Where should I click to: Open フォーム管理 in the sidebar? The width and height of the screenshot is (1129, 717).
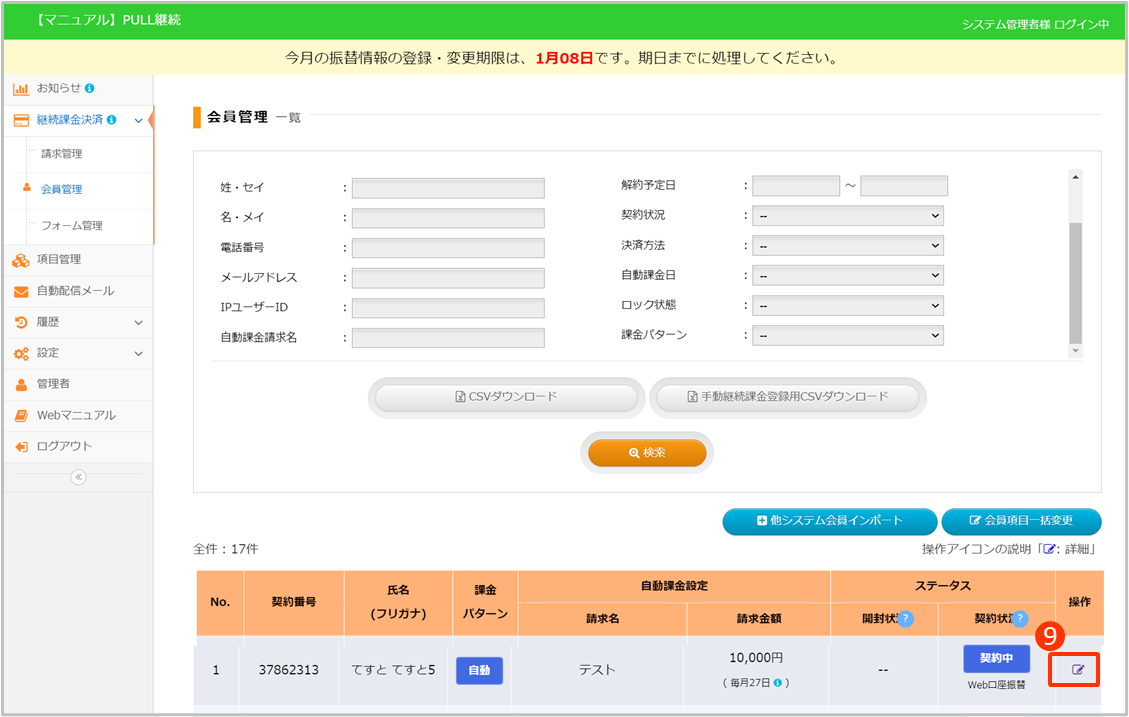[x=72, y=226]
